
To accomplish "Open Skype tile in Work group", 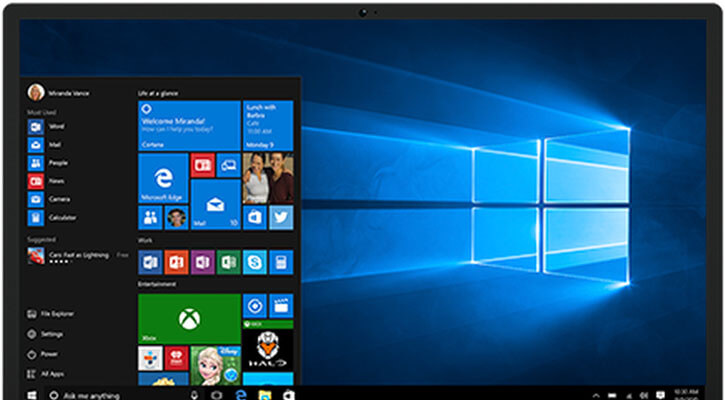I will point(254,262).
